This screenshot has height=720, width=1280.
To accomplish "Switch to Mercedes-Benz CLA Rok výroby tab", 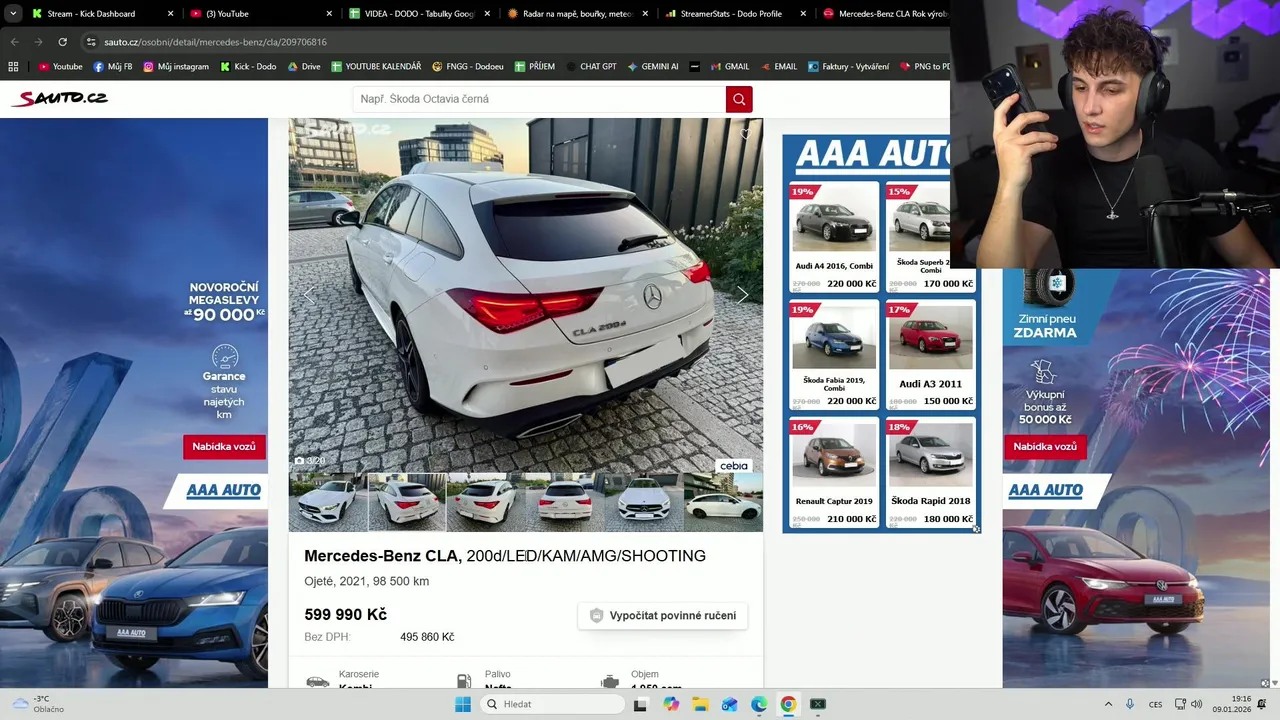I will coord(884,14).
